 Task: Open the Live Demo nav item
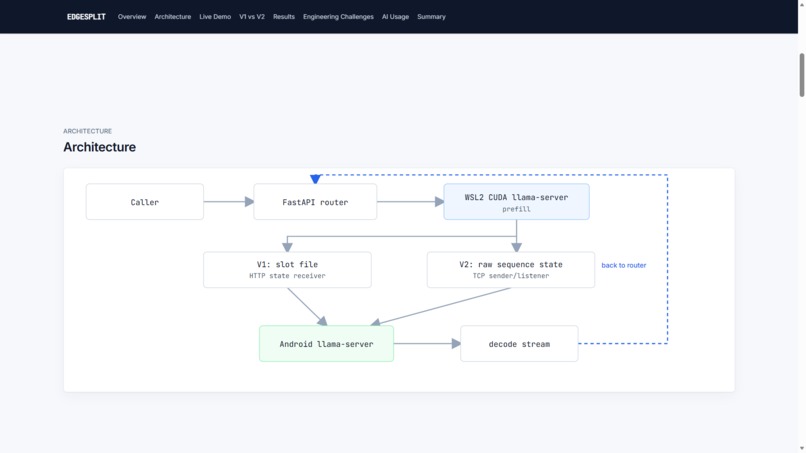point(215,17)
